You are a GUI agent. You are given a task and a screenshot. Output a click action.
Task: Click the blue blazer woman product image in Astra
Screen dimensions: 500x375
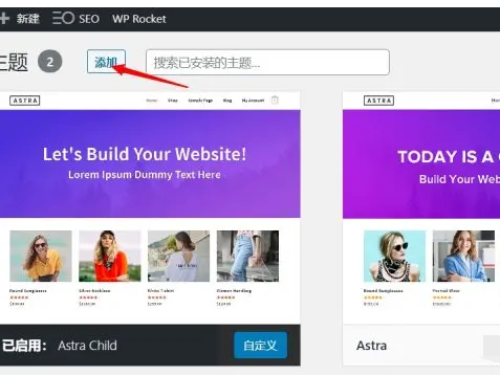click(x=464, y=256)
